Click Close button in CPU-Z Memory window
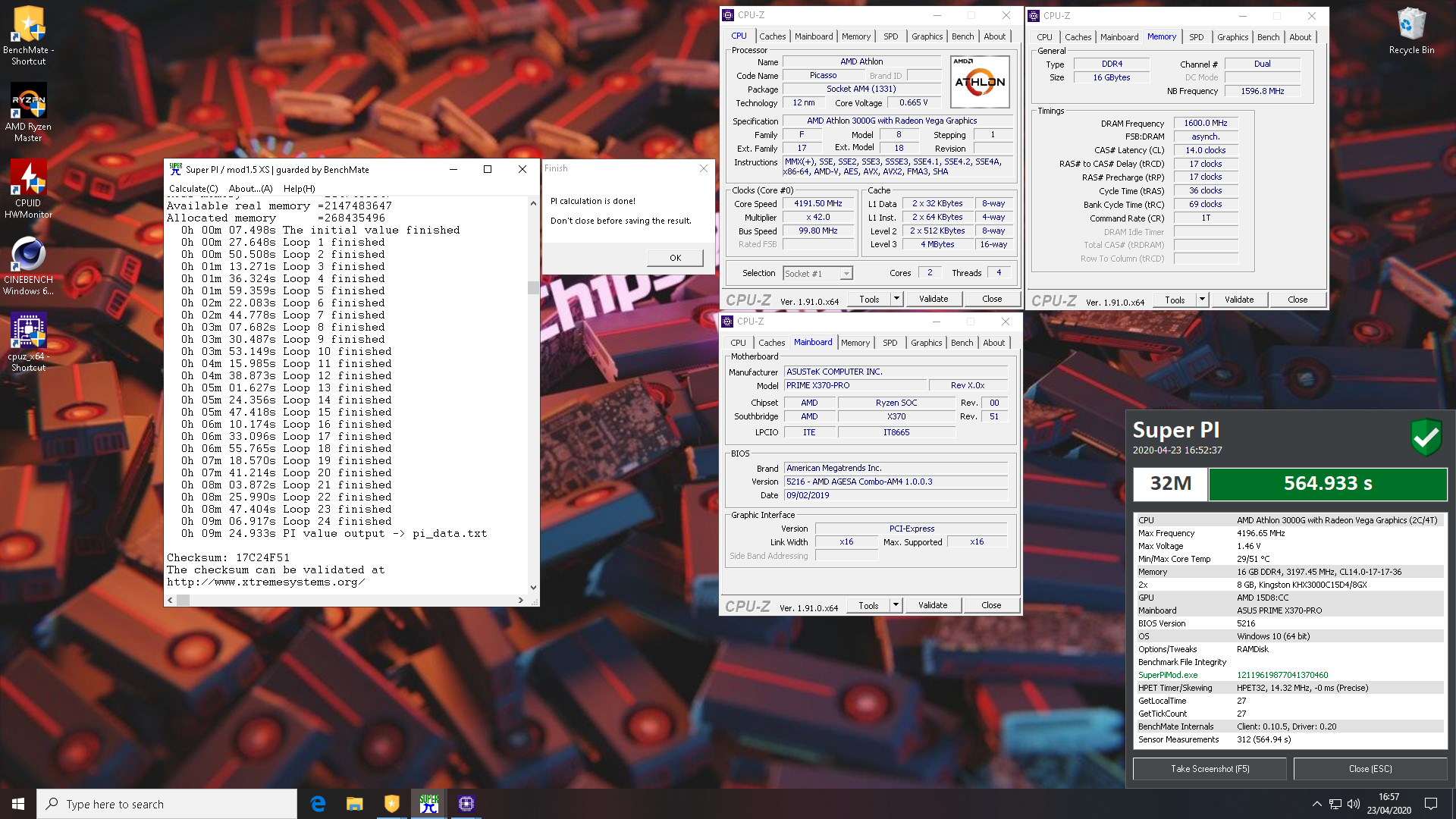This screenshot has width=1456, height=819. [1298, 300]
